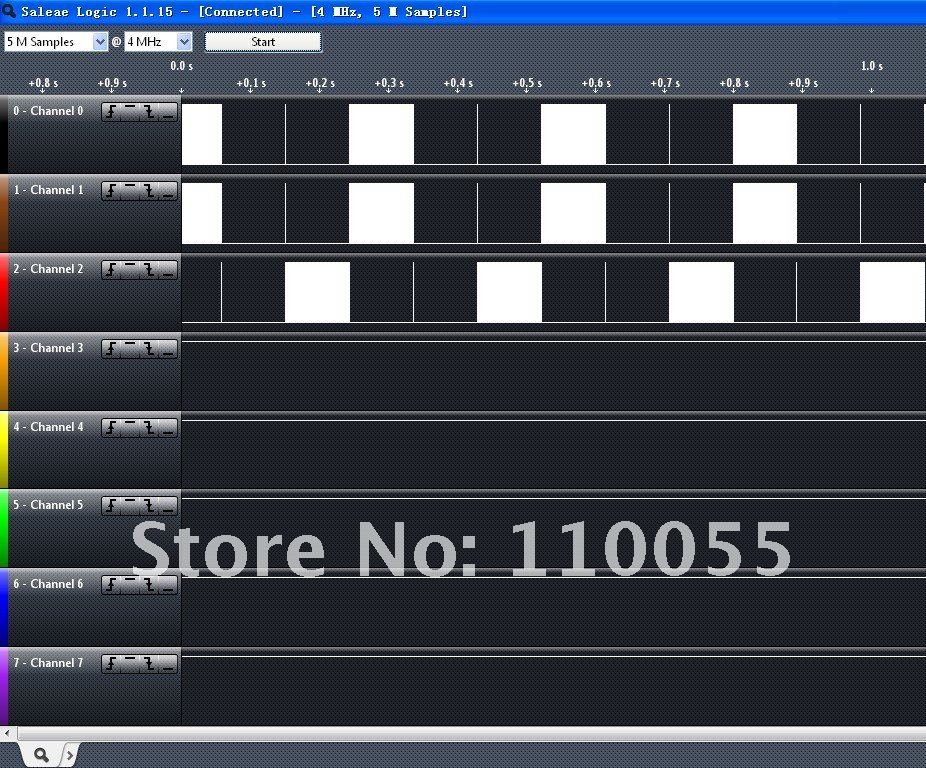Image resolution: width=926 pixels, height=768 pixels.
Task: Click the 7 - Channel 7 label
Action: tap(48, 663)
